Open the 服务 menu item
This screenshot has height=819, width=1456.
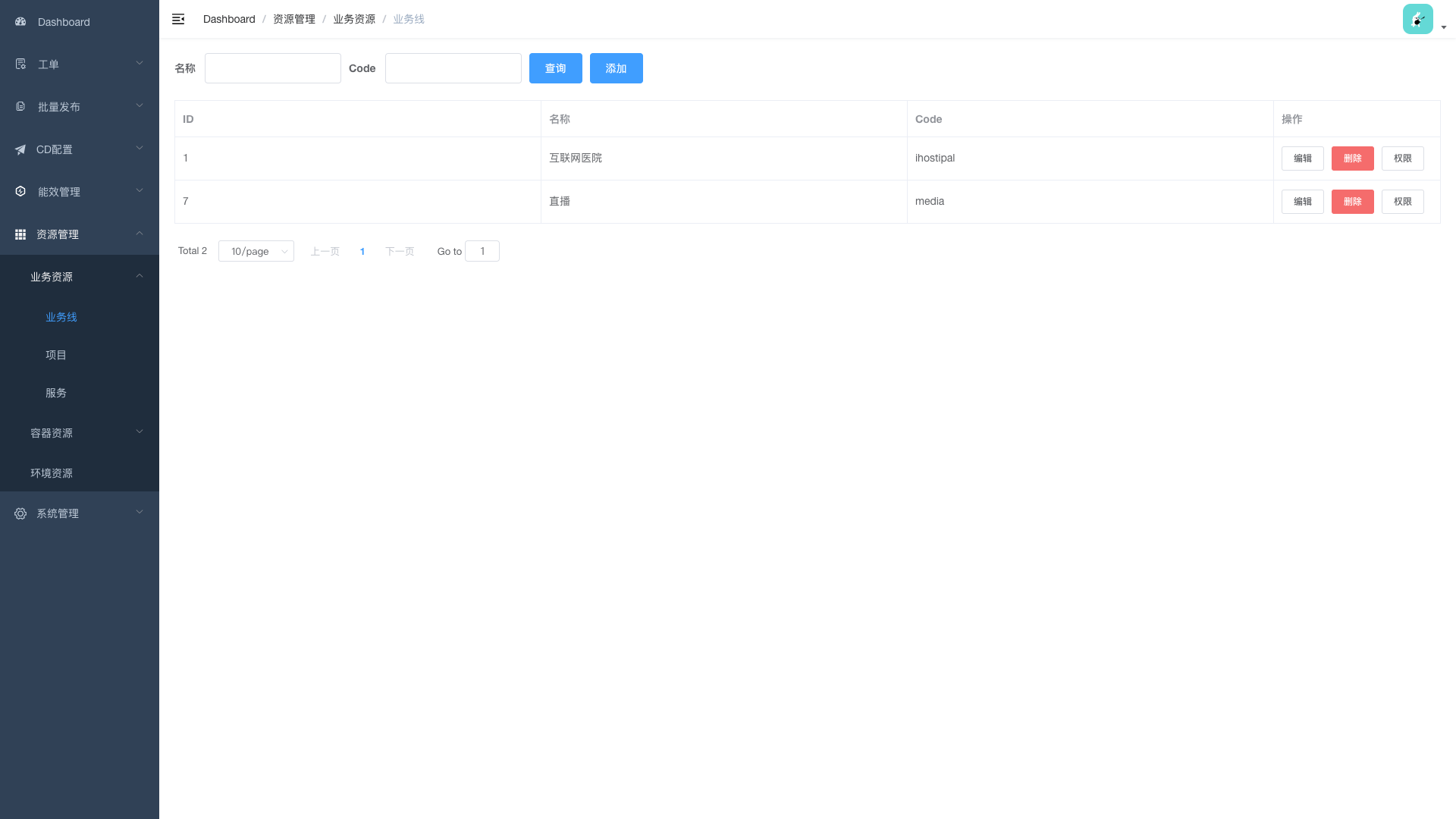[56, 393]
